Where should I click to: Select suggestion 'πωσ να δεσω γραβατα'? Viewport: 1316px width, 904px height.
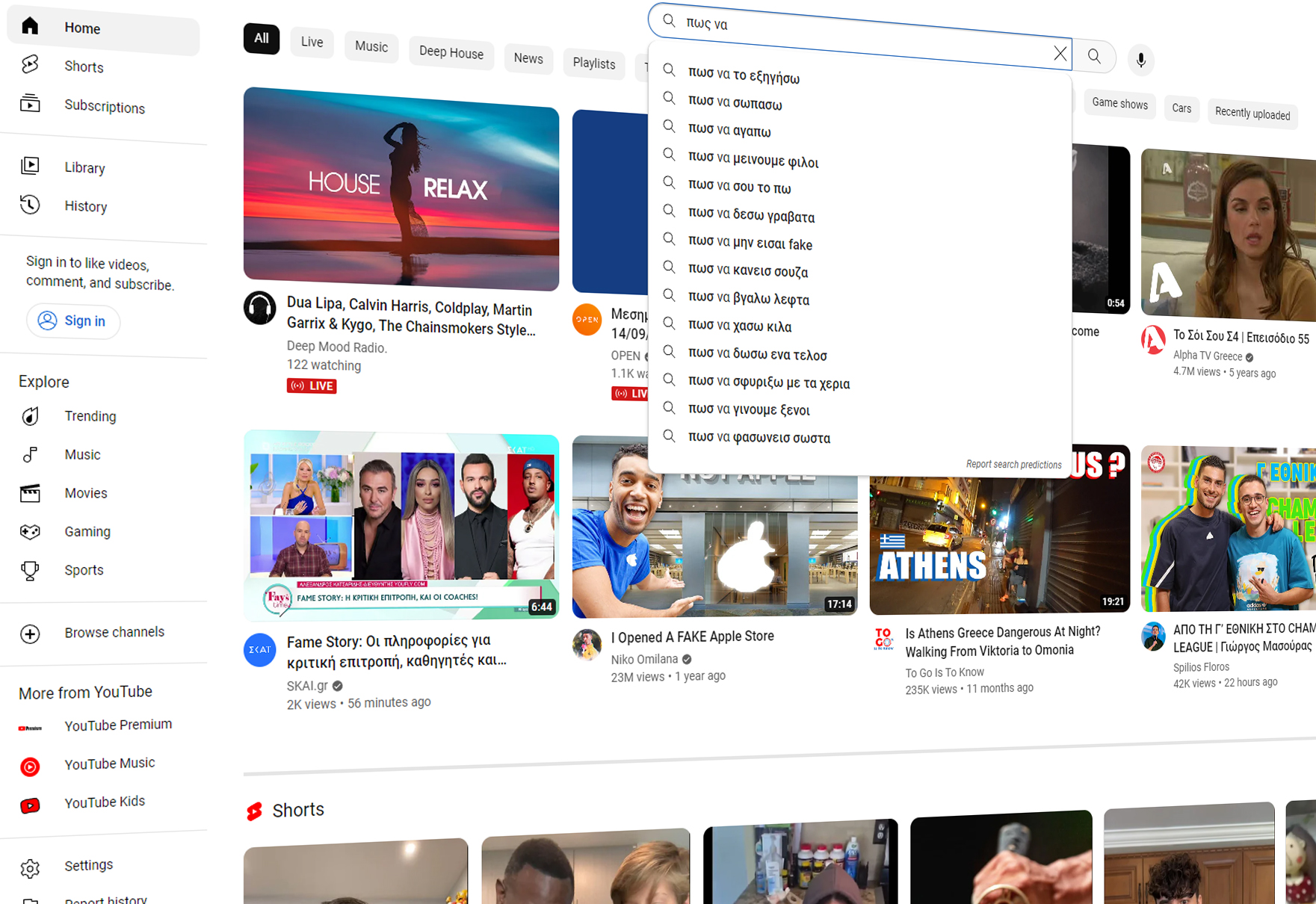coord(751,216)
